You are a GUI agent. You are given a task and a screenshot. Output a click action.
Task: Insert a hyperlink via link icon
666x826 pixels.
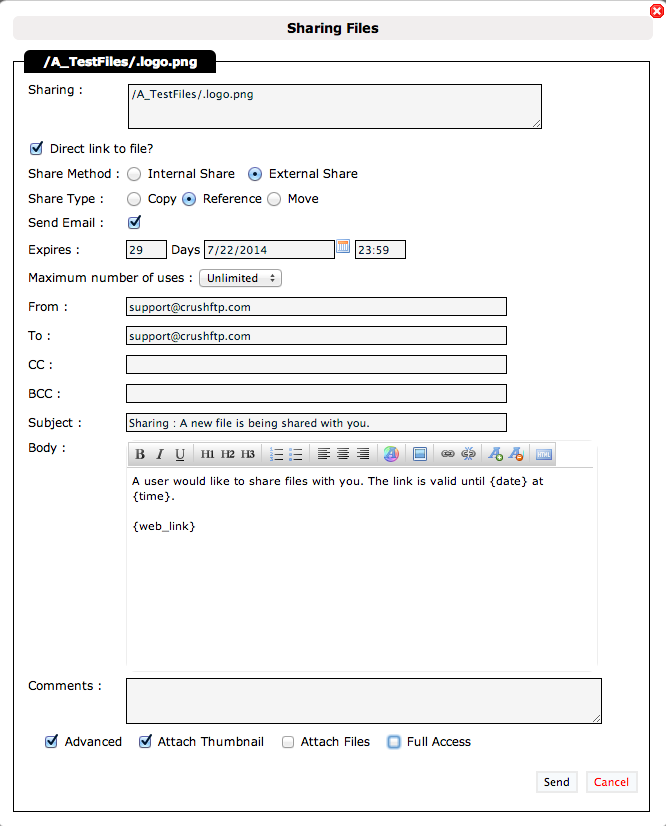[x=448, y=454]
